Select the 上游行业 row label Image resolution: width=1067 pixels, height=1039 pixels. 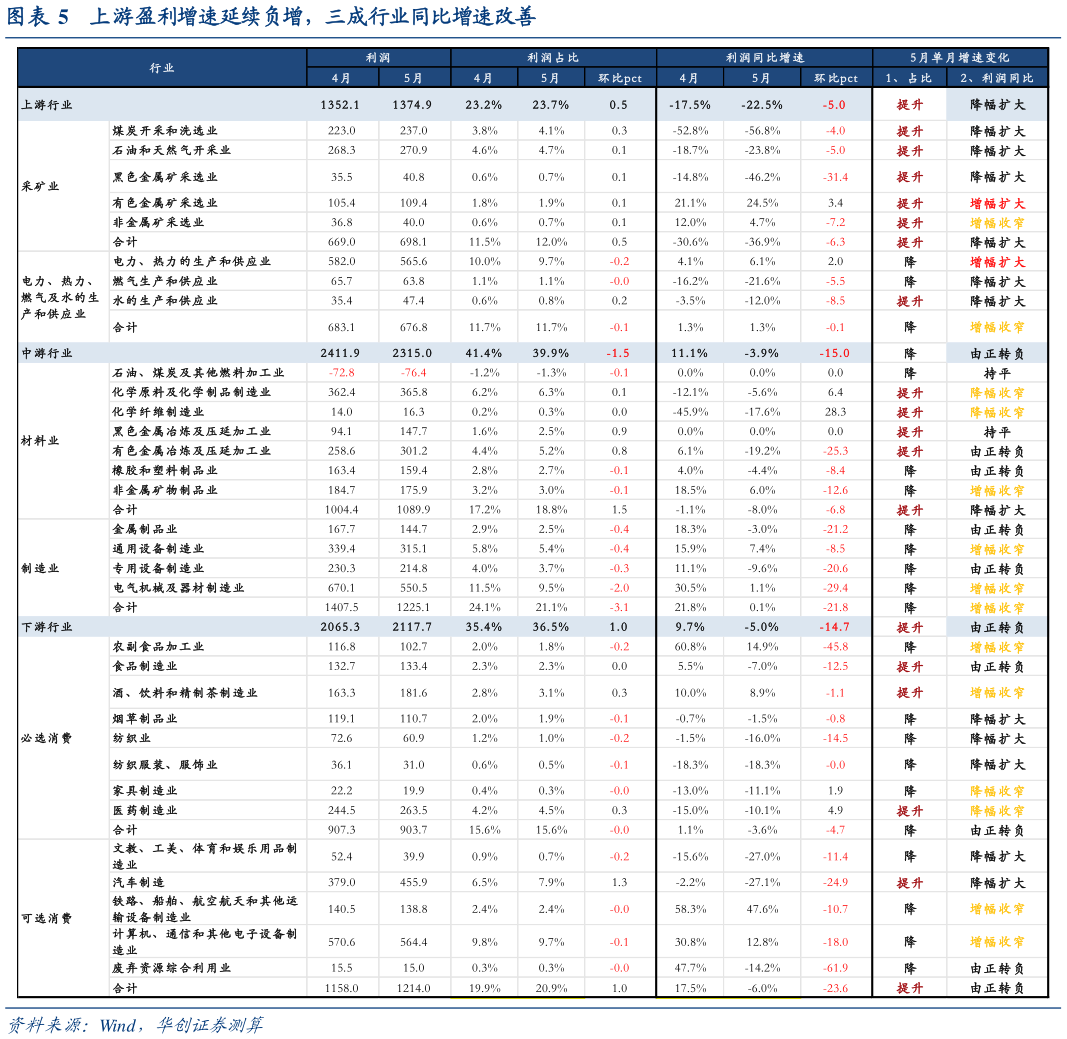pos(47,105)
